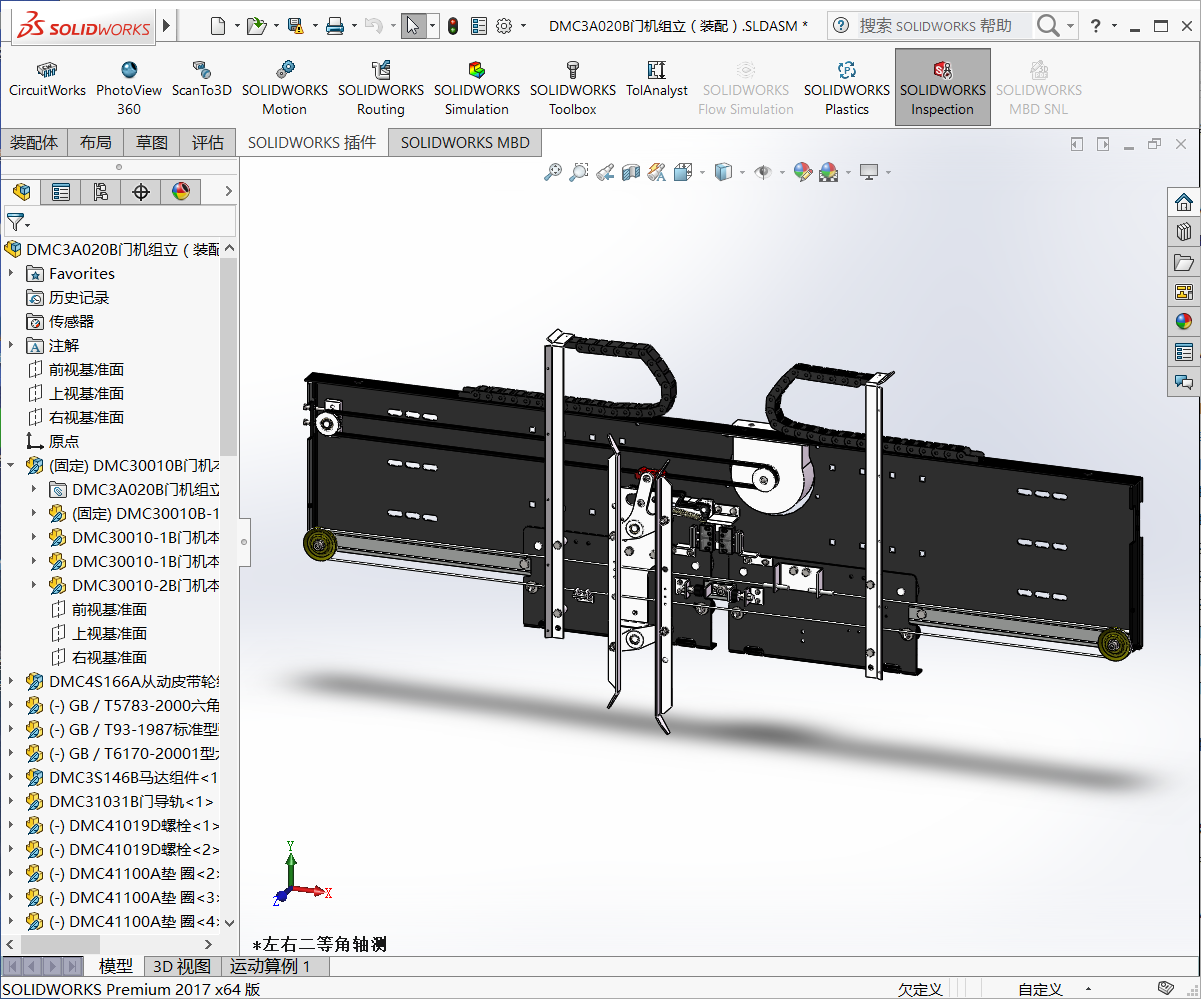Select the 布局 ribbon tab
Screen dimensions: 1201x999
(96, 143)
